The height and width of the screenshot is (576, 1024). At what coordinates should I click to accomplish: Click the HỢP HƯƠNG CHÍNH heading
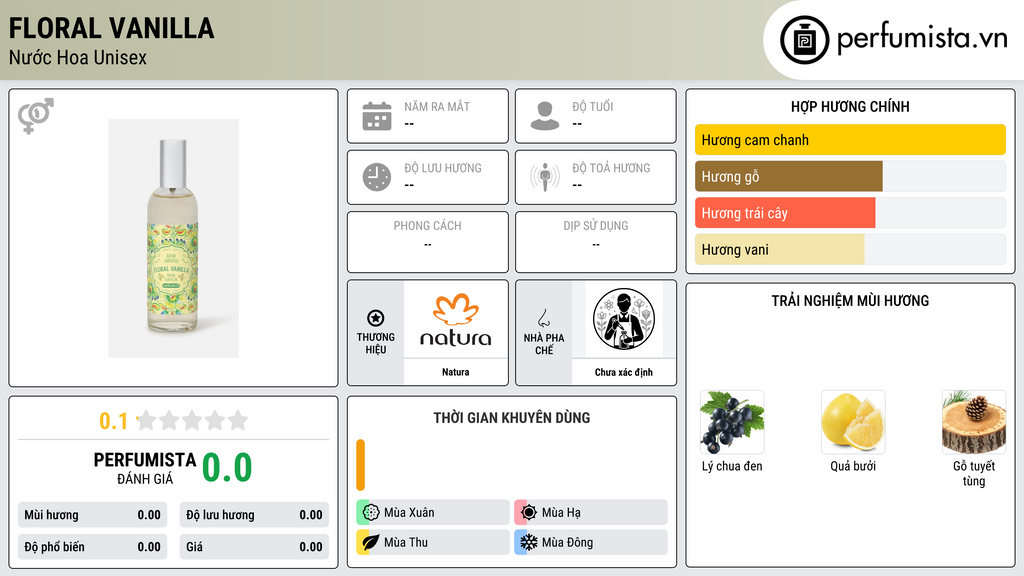(x=850, y=106)
